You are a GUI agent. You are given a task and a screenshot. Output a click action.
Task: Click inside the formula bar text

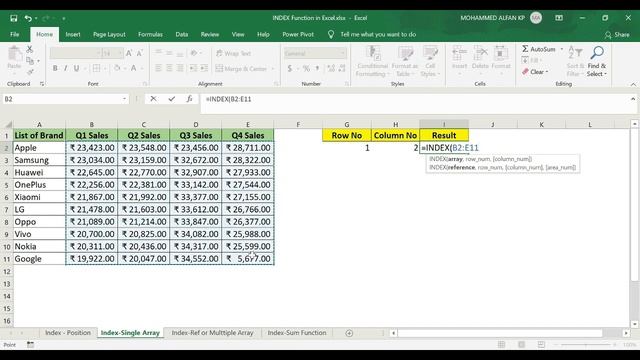pyautogui.click(x=229, y=99)
